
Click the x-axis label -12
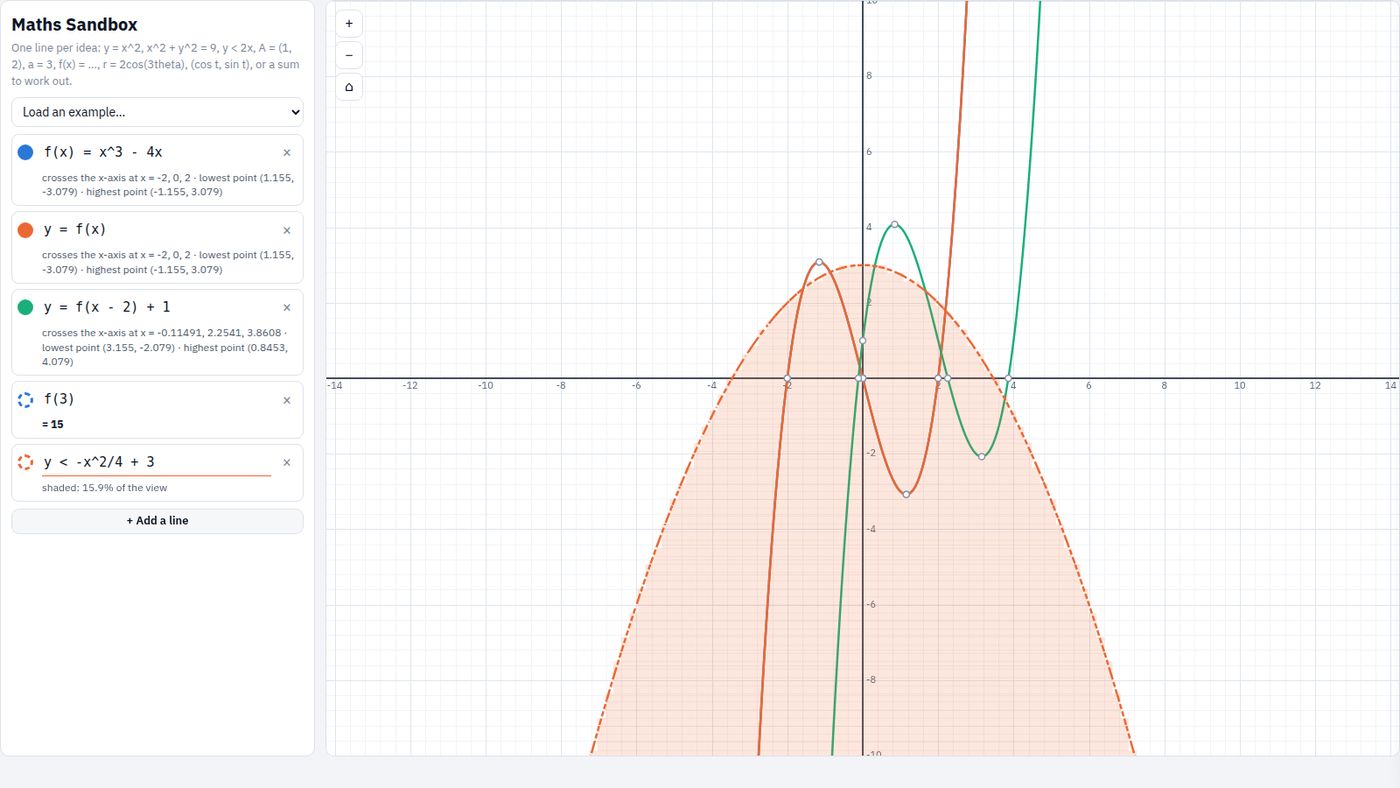[410, 386]
